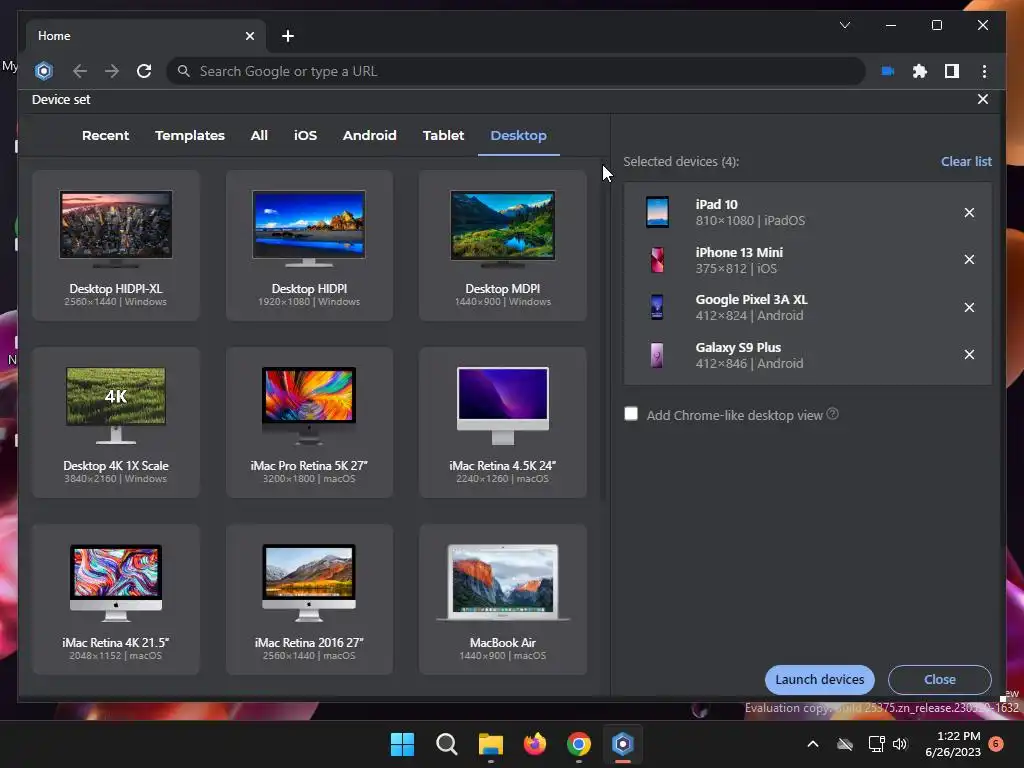Screen dimensions: 1024x768
Task: Switch to the Android tab
Action: click(x=370, y=135)
